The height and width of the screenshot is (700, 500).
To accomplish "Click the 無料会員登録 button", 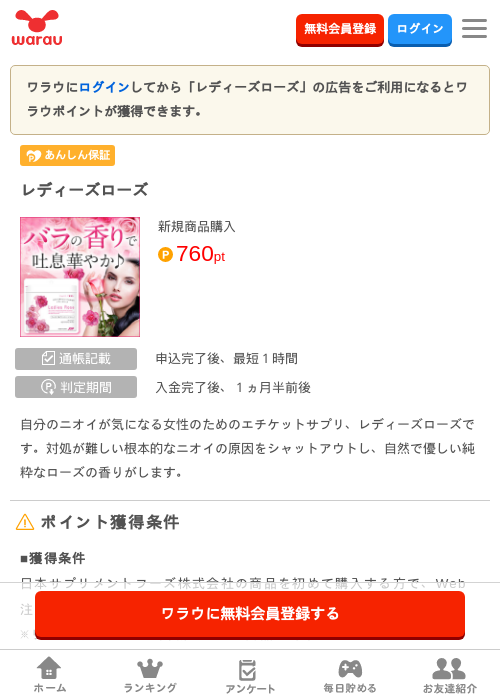I will point(340,29).
